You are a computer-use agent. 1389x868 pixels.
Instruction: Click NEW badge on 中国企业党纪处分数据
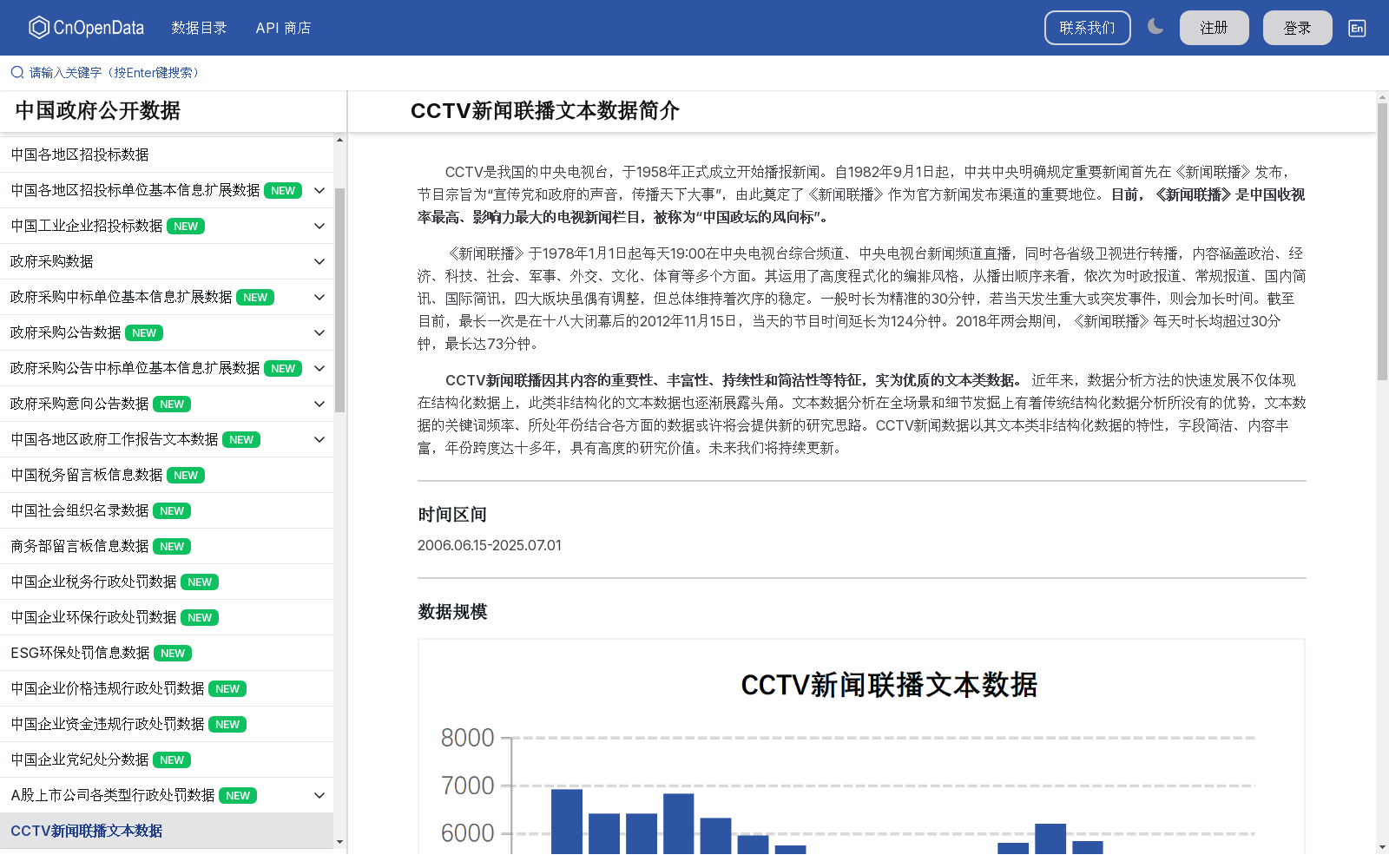tap(172, 759)
